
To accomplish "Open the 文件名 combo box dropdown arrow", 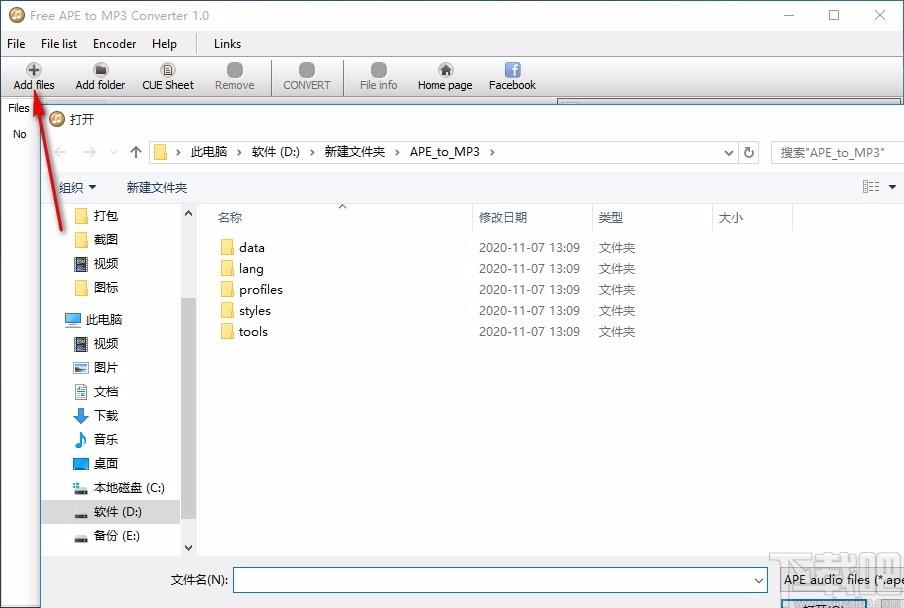I will (759, 580).
